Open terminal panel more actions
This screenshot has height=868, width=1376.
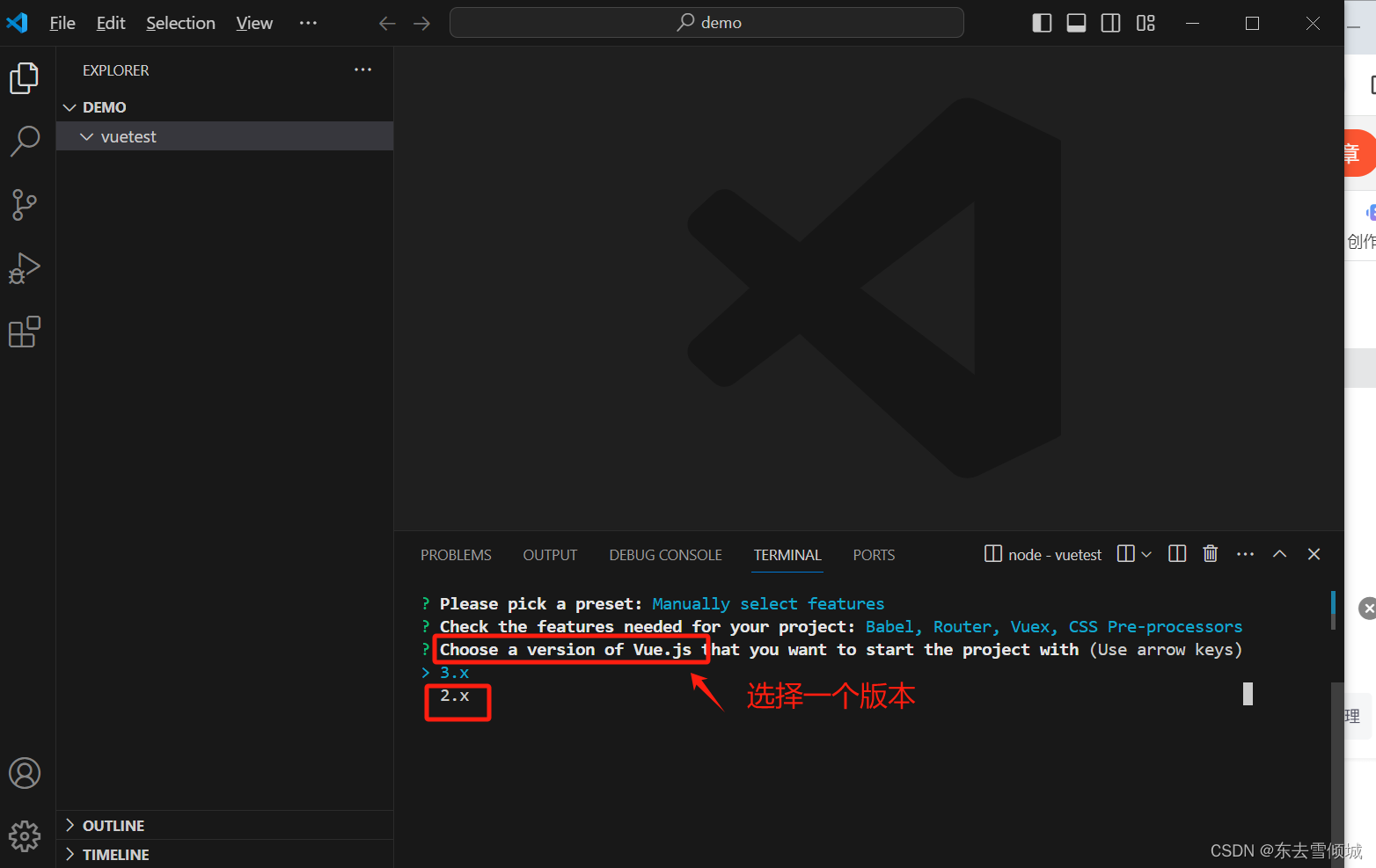(x=1245, y=554)
